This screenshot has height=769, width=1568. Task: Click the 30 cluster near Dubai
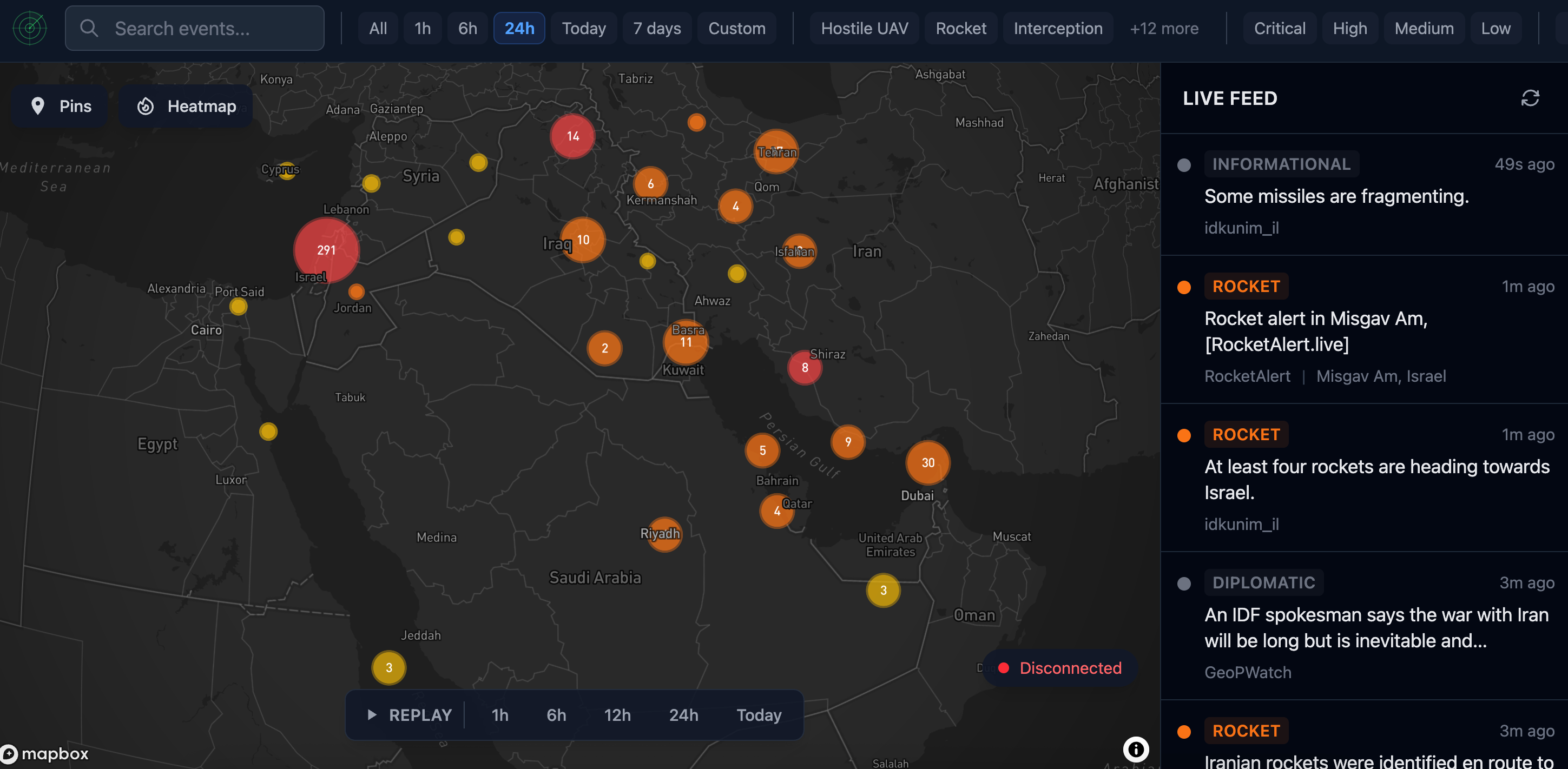tap(927, 462)
